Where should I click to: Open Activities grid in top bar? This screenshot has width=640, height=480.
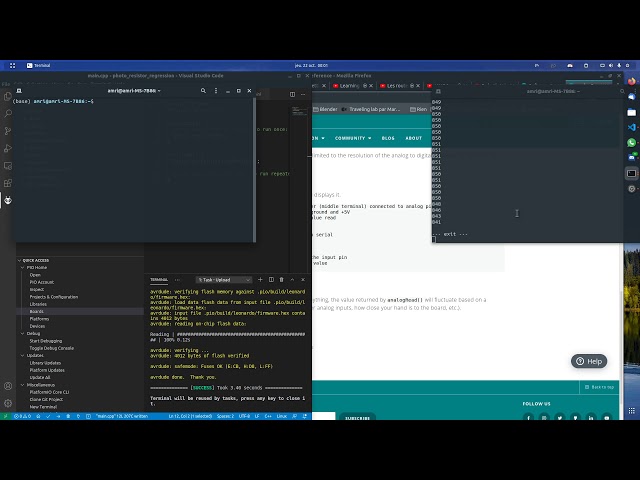[13, 65]
